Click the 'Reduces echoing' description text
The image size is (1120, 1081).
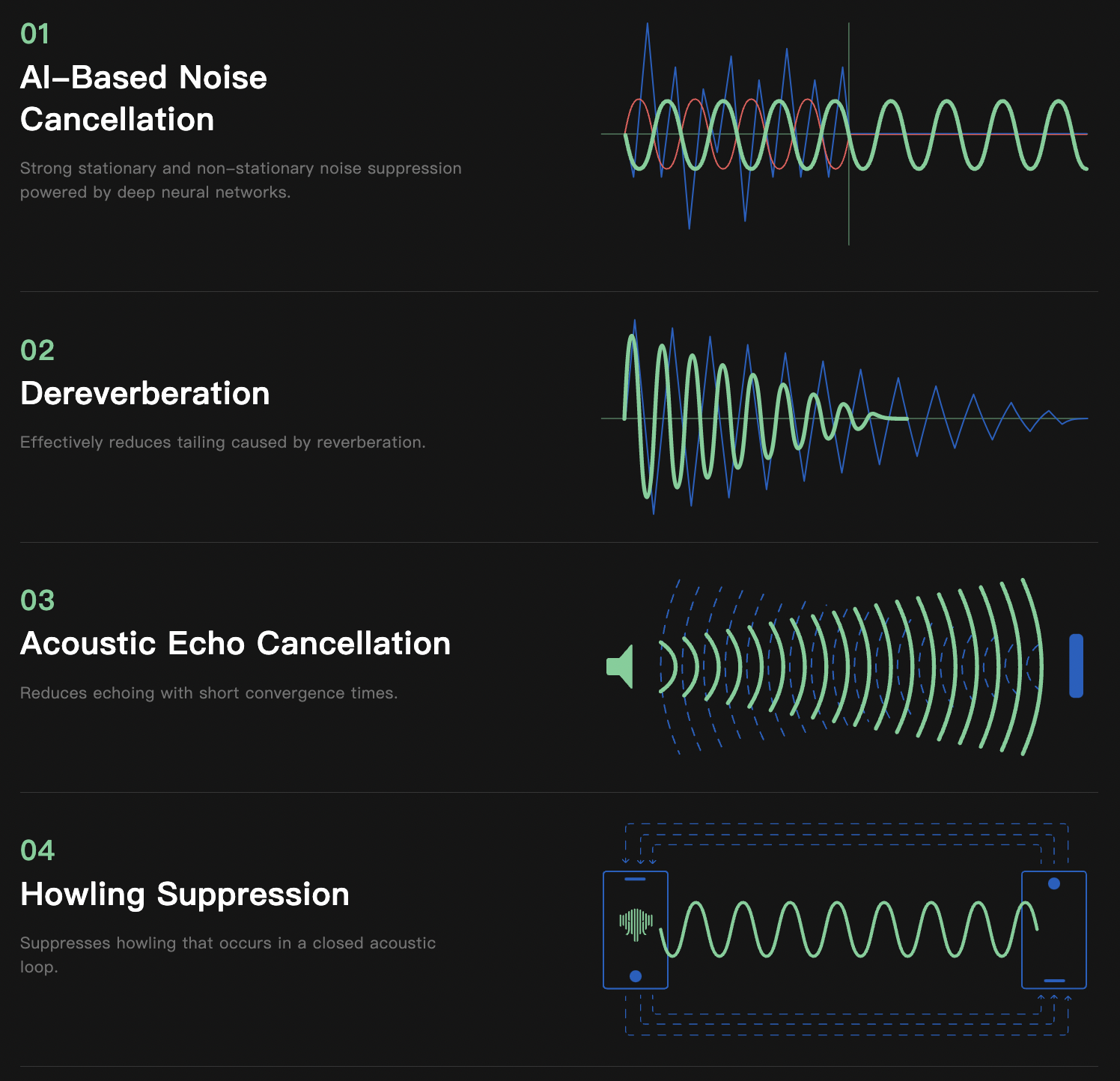tap(209, 693)
